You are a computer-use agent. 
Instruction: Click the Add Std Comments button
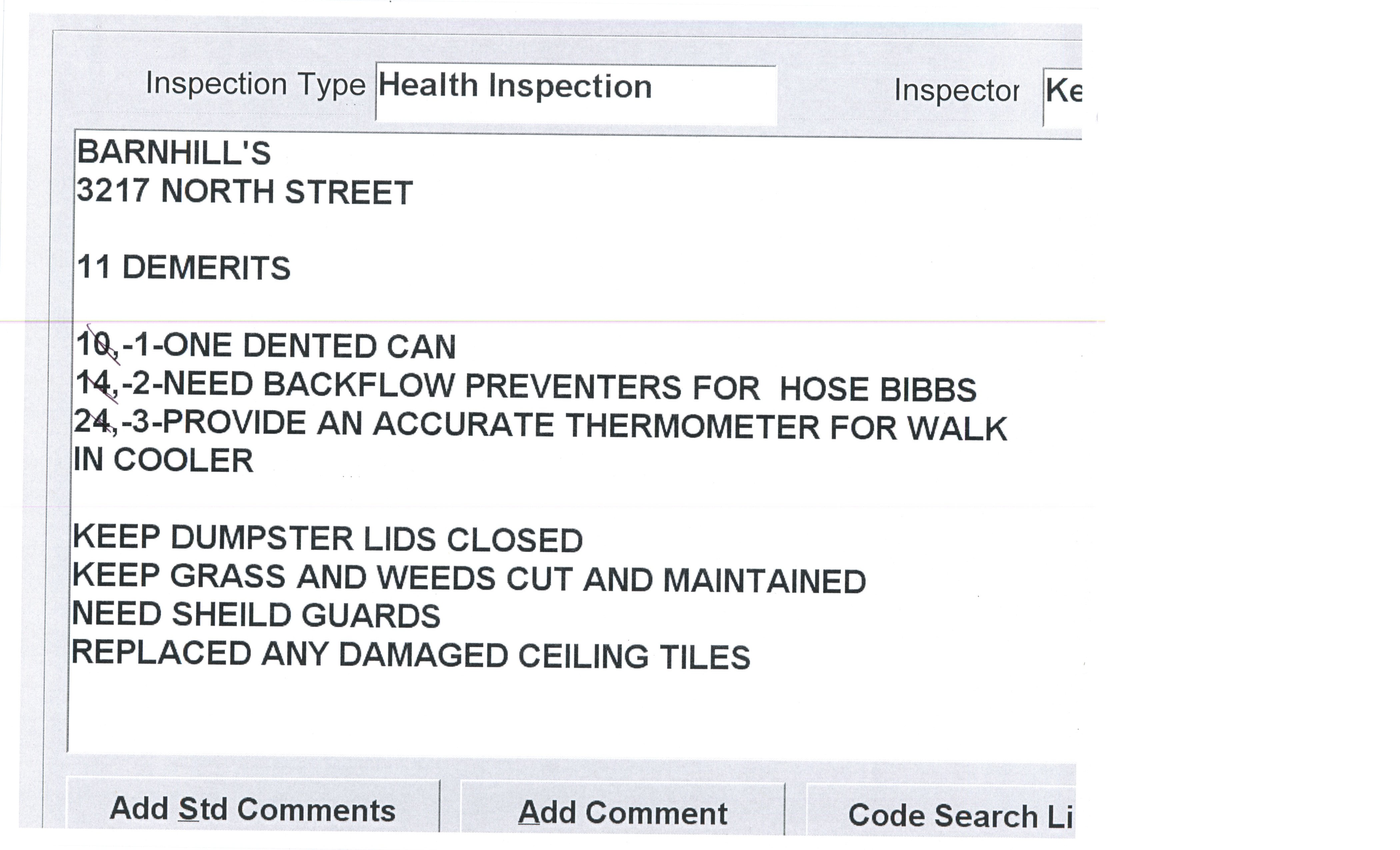[253, 809]
